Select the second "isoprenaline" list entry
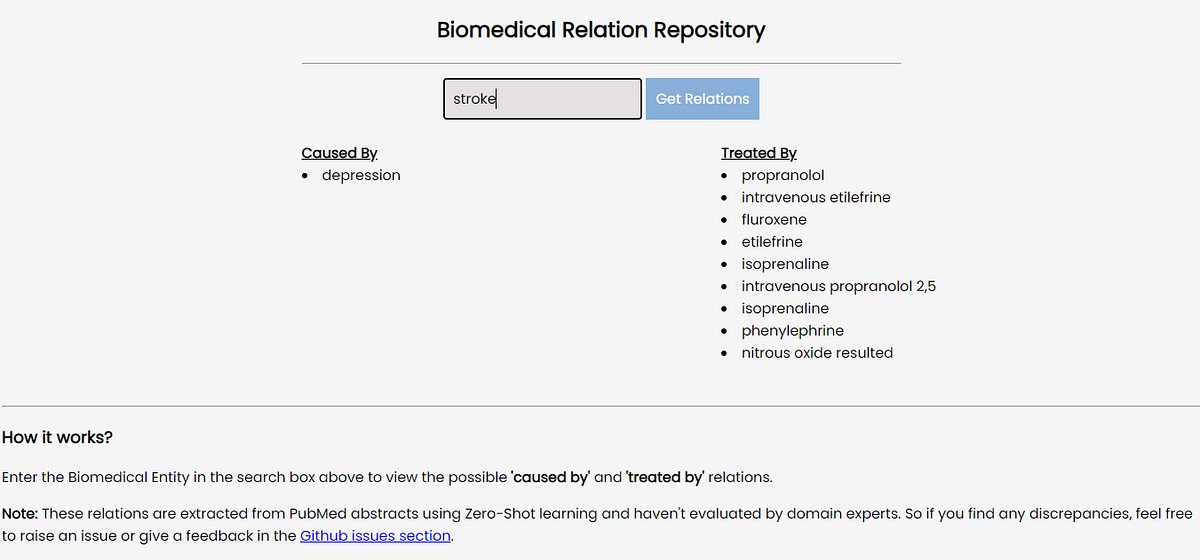 click(784, 308)
